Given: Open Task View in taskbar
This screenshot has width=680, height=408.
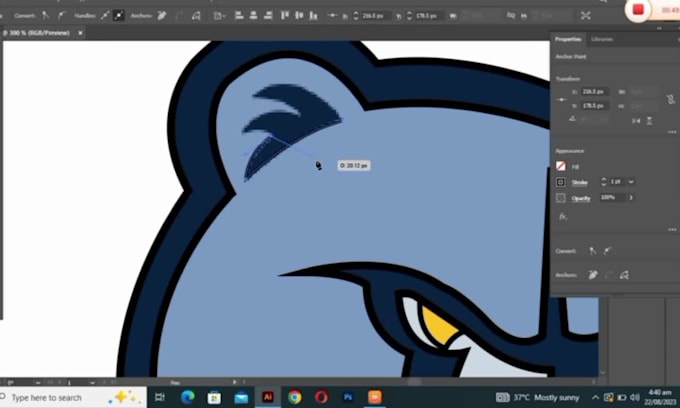Looking at the screenshot, I should [x=160, y=397].
